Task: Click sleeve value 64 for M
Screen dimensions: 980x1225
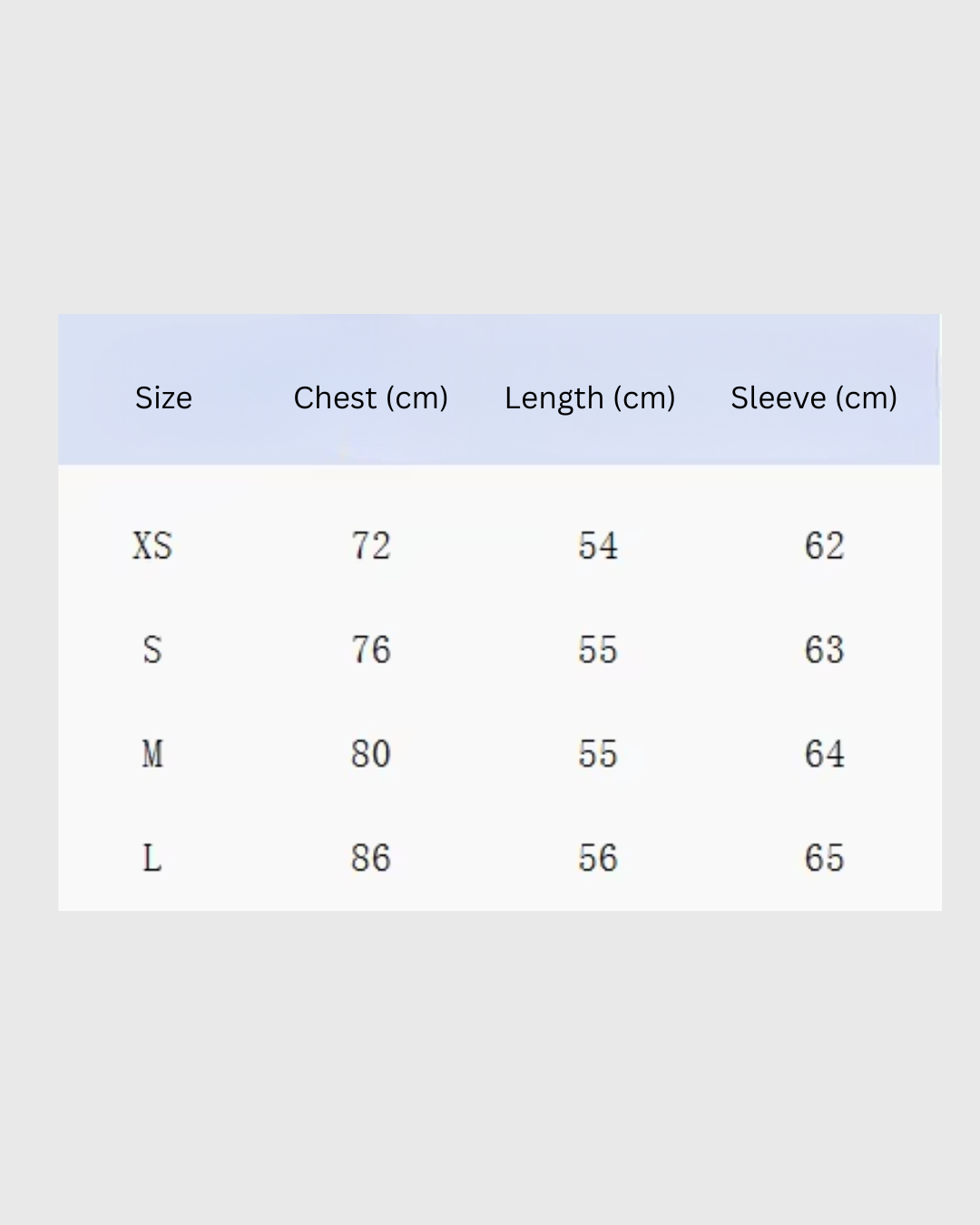Action: 824,754
